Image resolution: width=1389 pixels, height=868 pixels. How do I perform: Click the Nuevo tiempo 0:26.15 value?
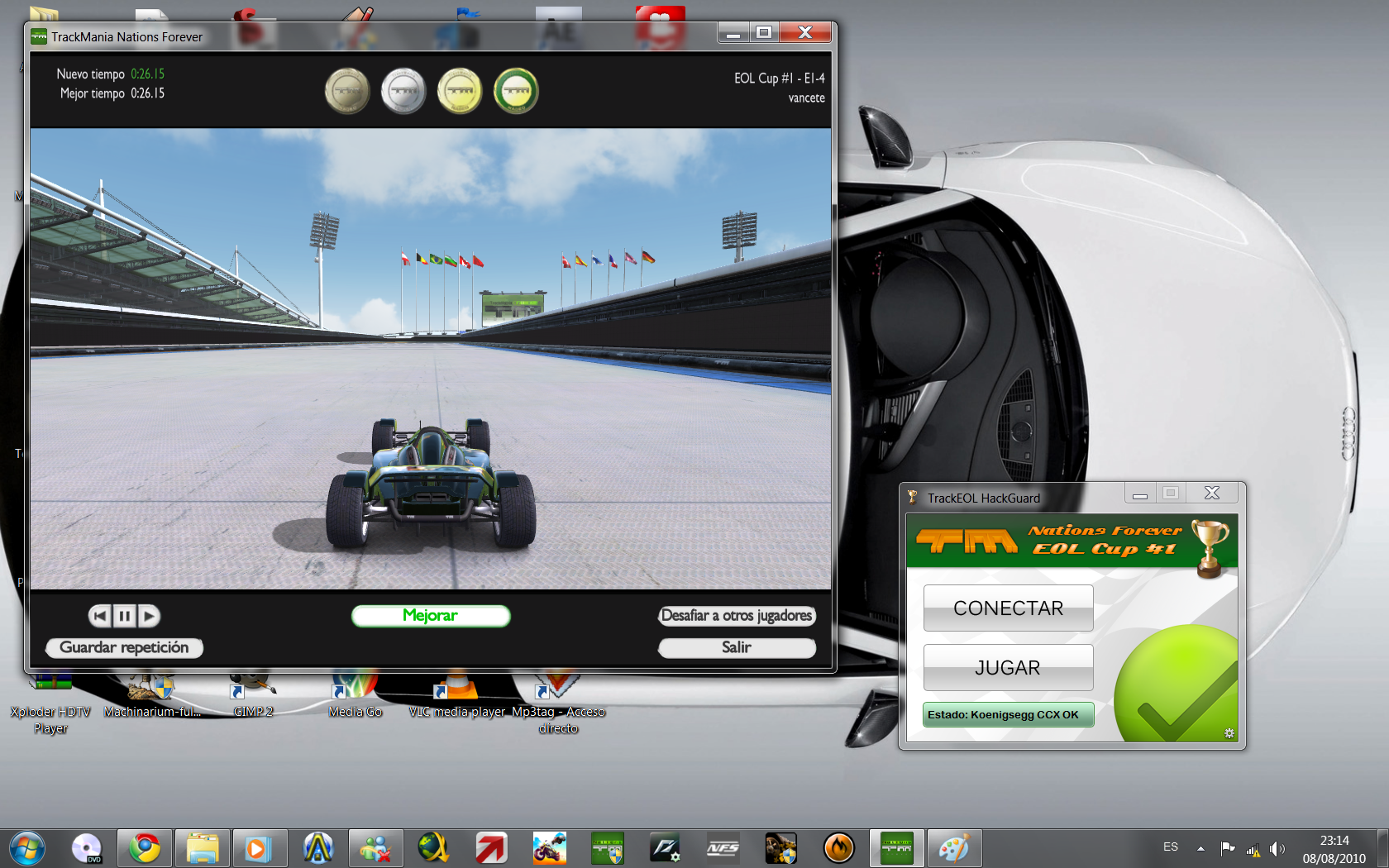click(x=148, y=74)
